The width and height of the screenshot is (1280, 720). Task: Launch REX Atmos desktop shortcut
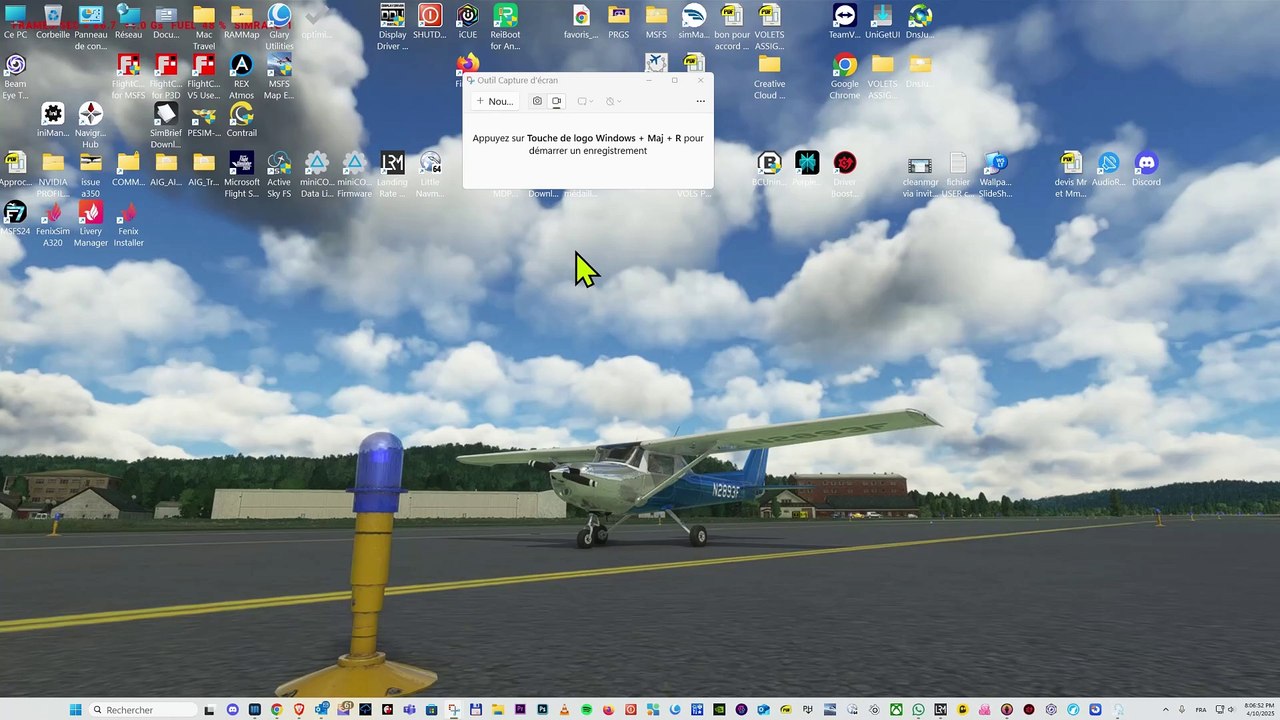point(241,77)
